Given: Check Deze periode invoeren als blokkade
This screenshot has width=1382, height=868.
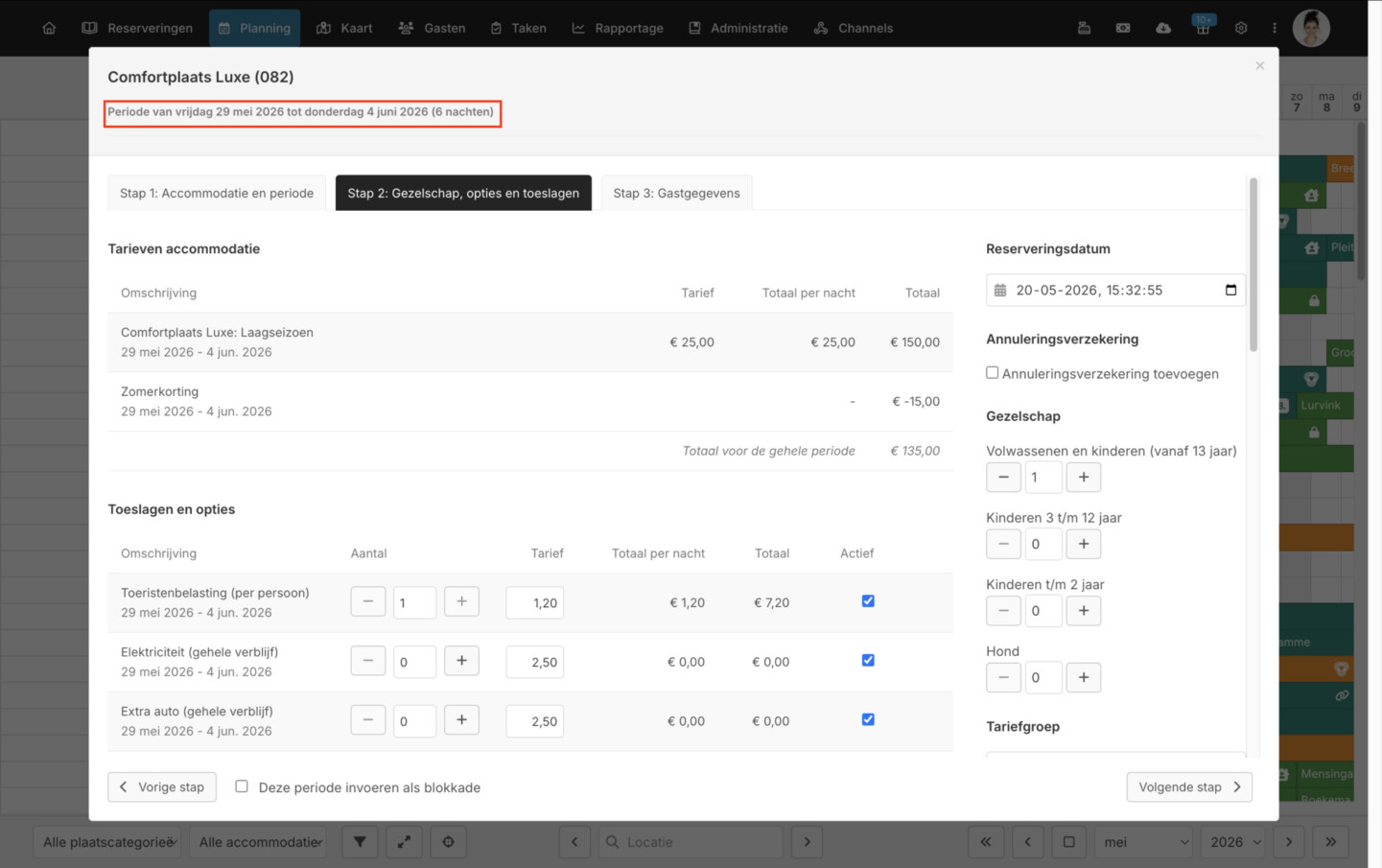Looking at the screenshot, I should pos(242,786).
